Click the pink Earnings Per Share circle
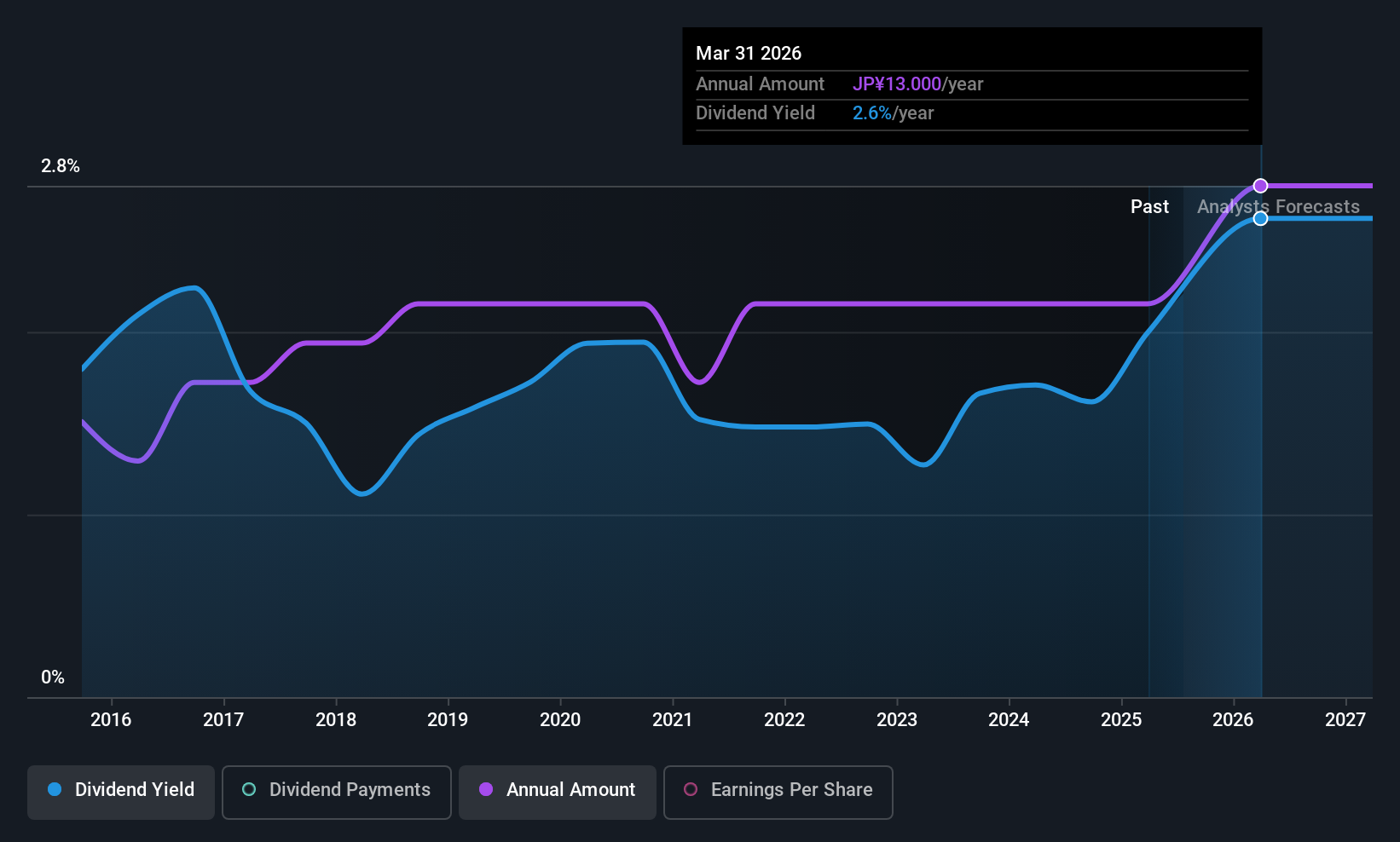 [x=691, y=789]
